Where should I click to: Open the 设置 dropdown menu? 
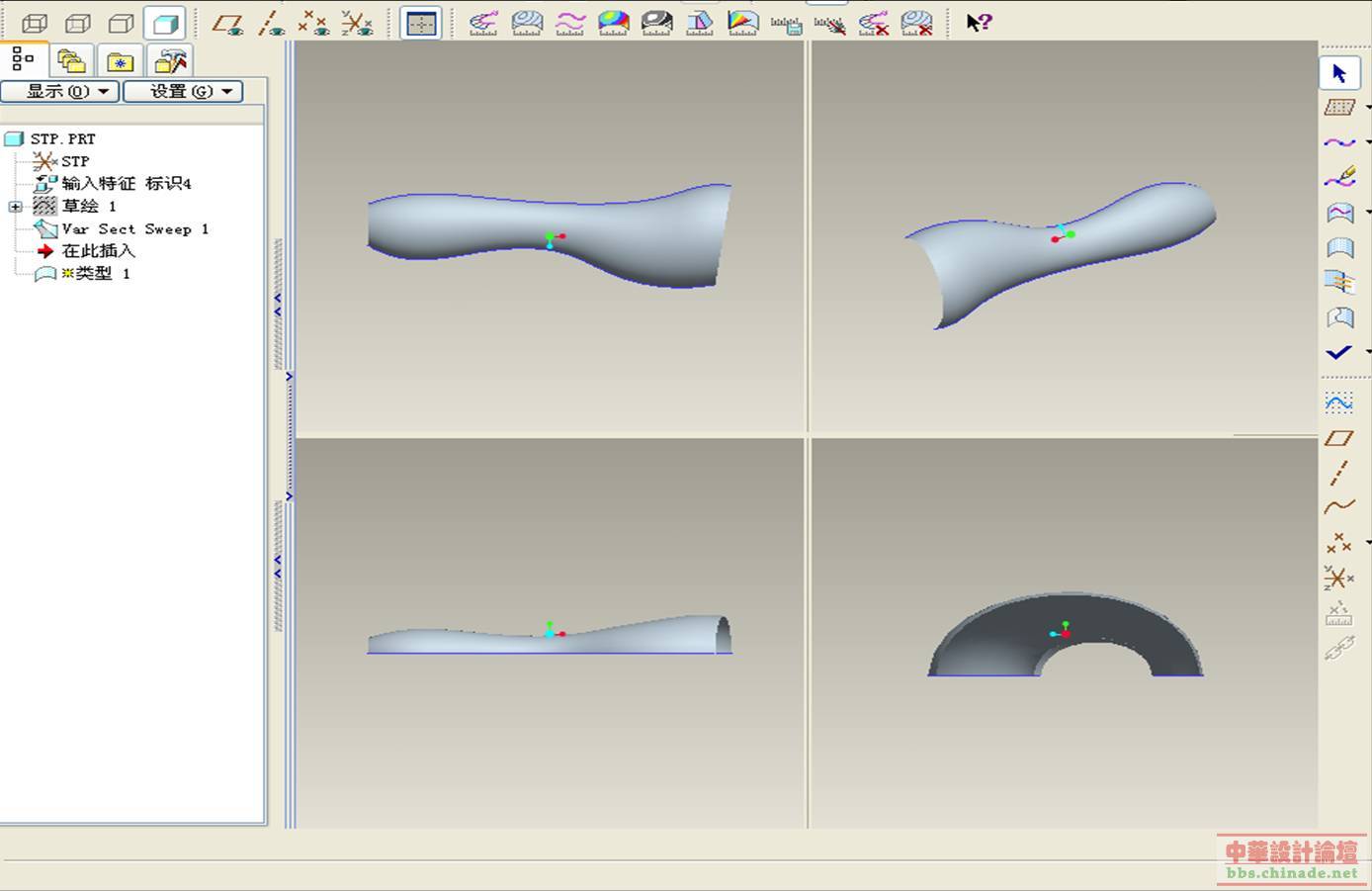183,91
